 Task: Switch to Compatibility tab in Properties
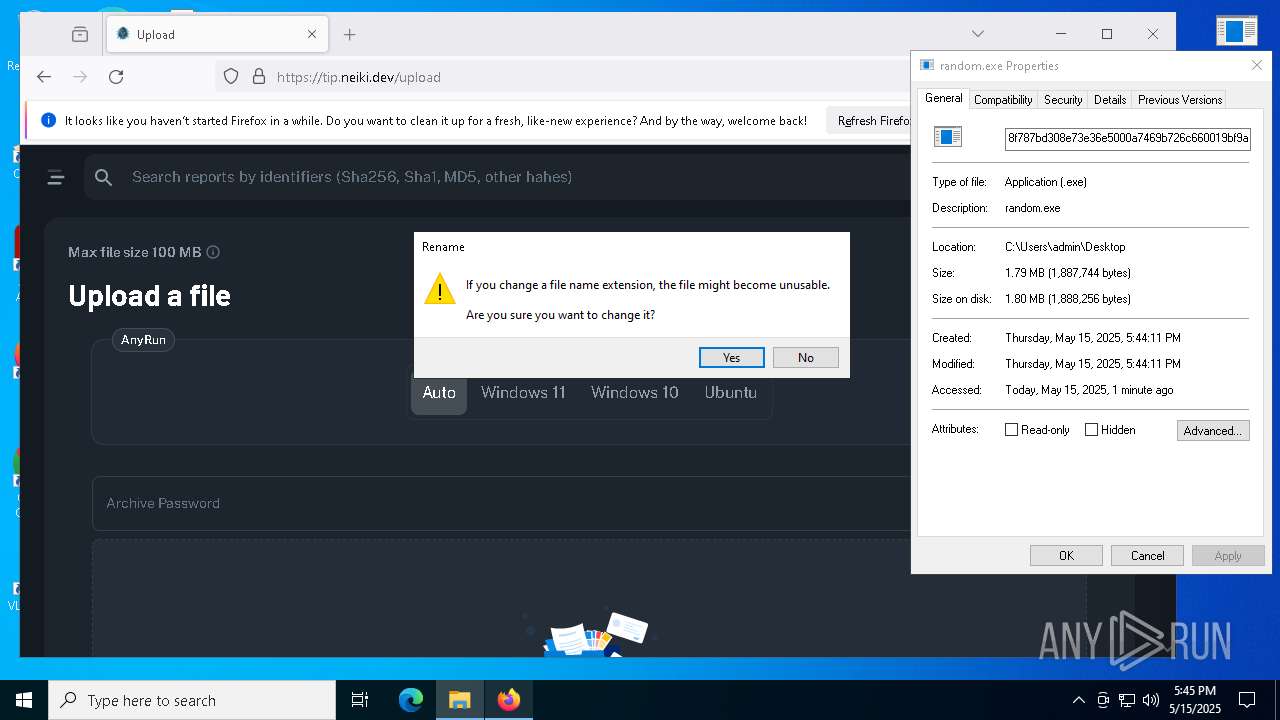tap(1003, 100)
